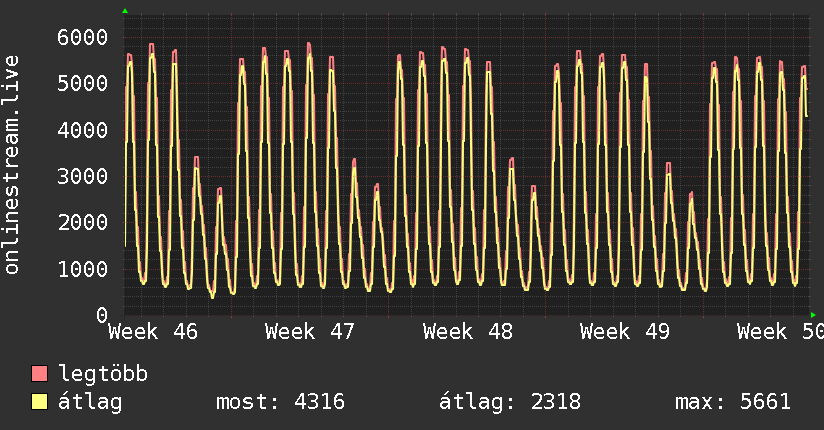Select the Week 50 axis label
This screenshot has height=430, width=824.
pos(780,332)
